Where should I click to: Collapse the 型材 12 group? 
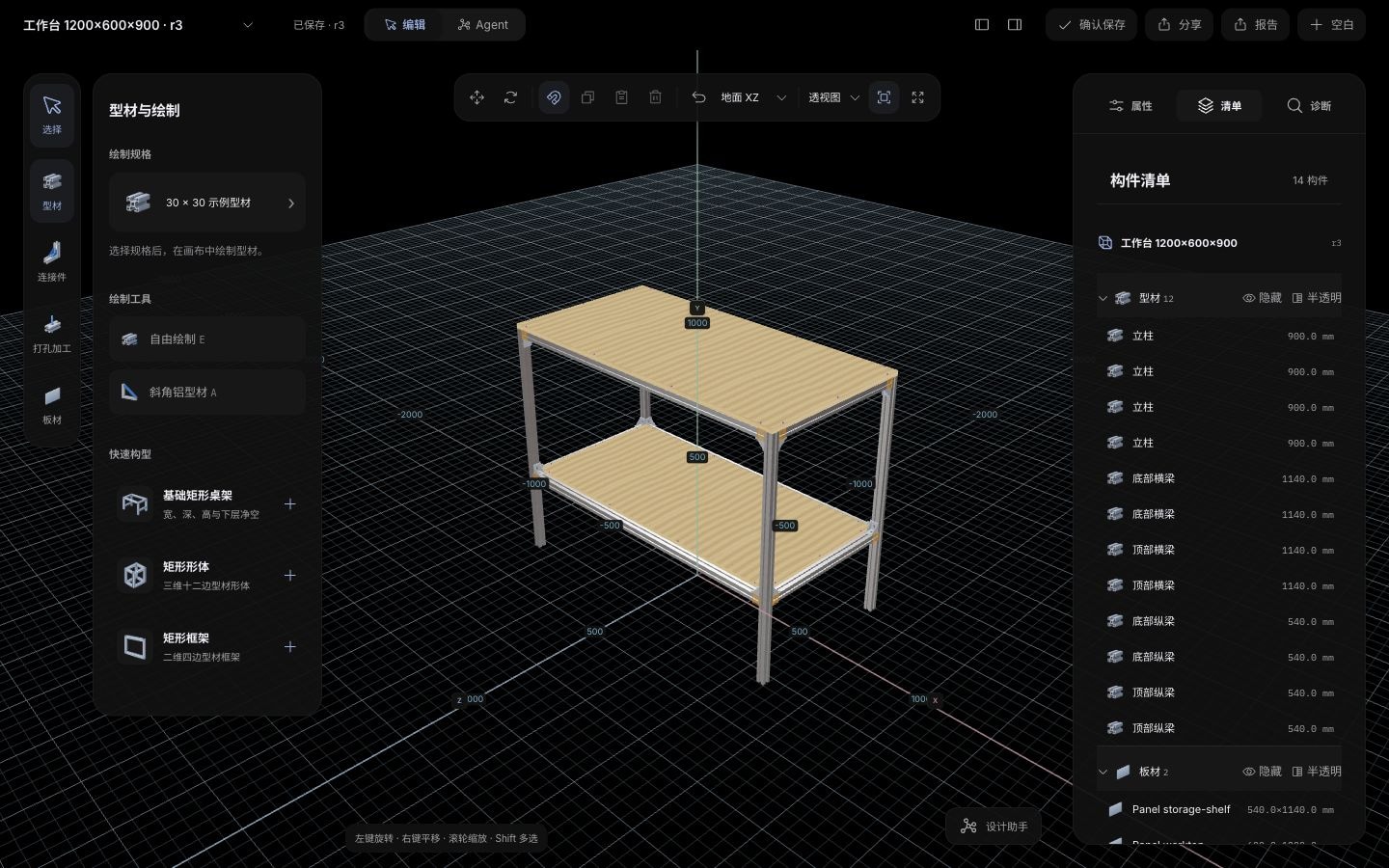(x=1103, y=298)
